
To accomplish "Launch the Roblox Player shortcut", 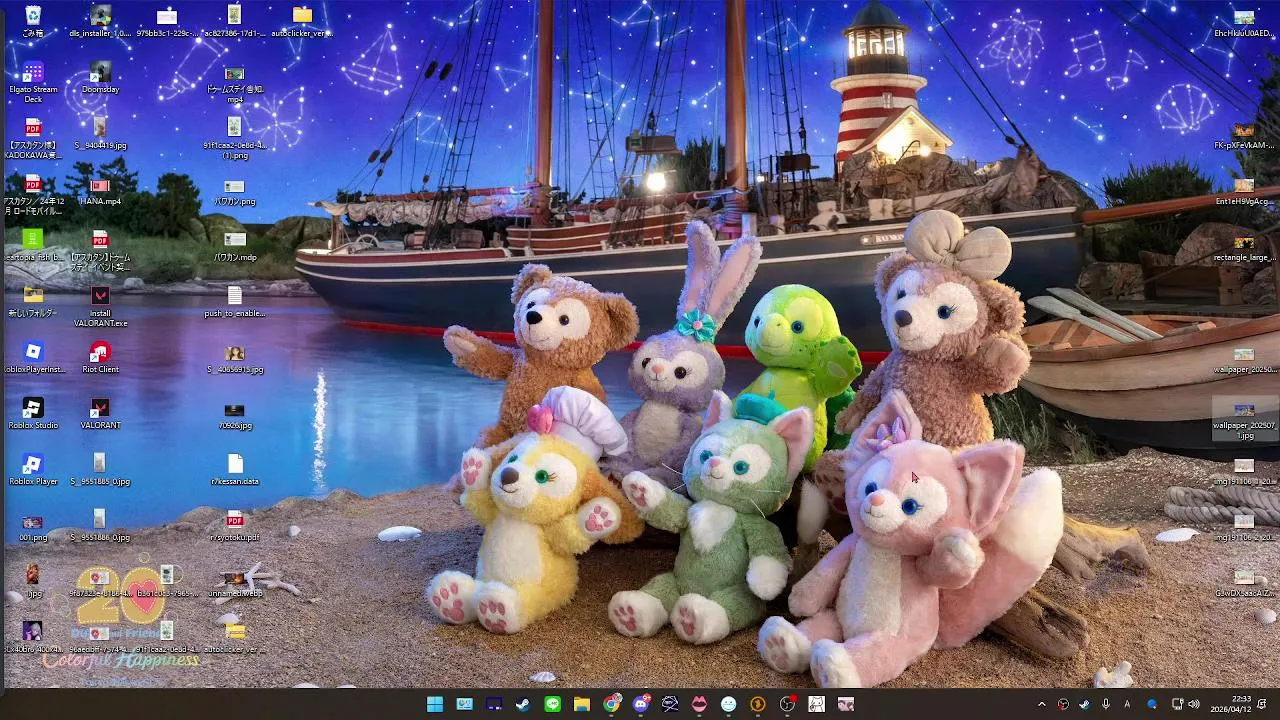I will tap(33, 470).
